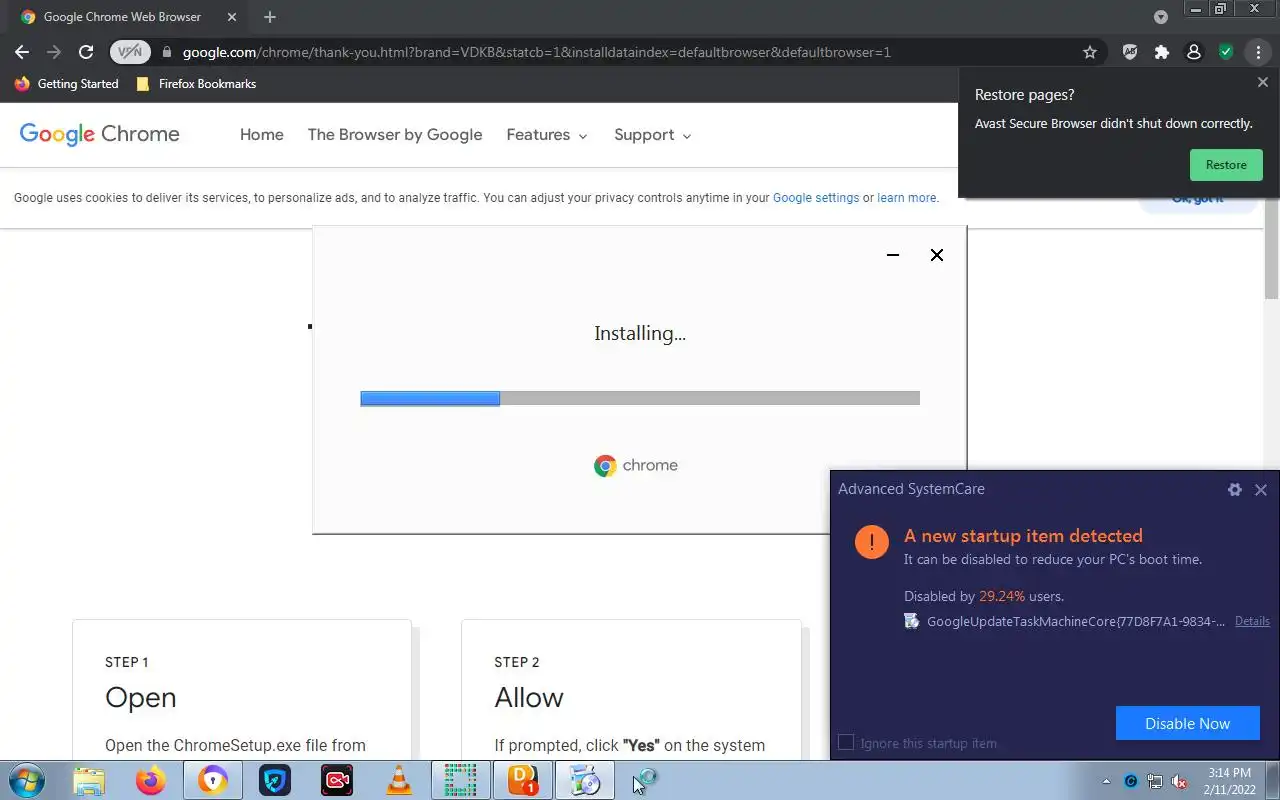The height and width of the screenshot is (800, 1280).
Task: Open the red screen recorder taskbar icon
Action: click(x=337, y=780)
